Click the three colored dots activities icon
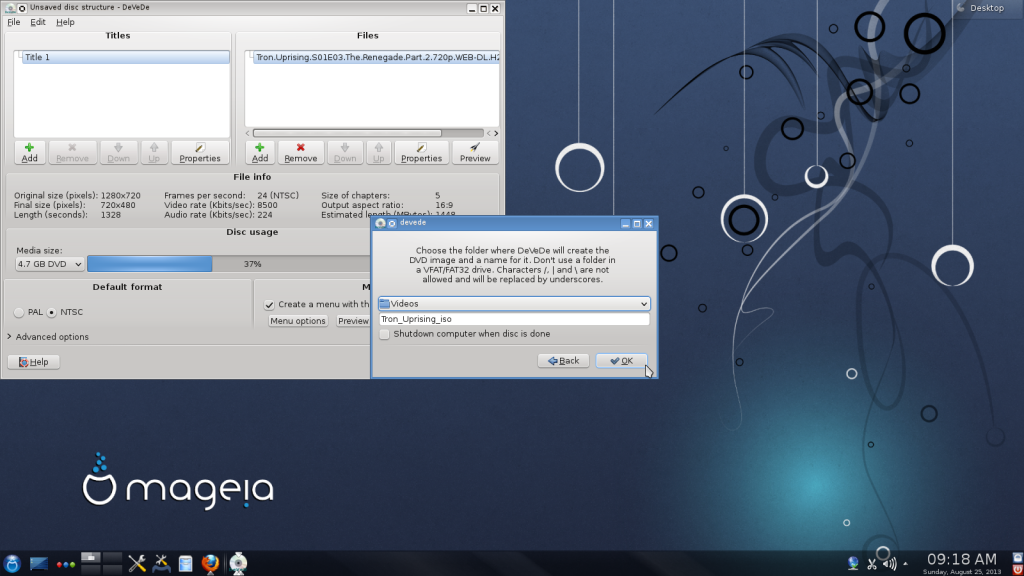The height and width of the screenshot is (576, 1024). click(x=65, y=564)
